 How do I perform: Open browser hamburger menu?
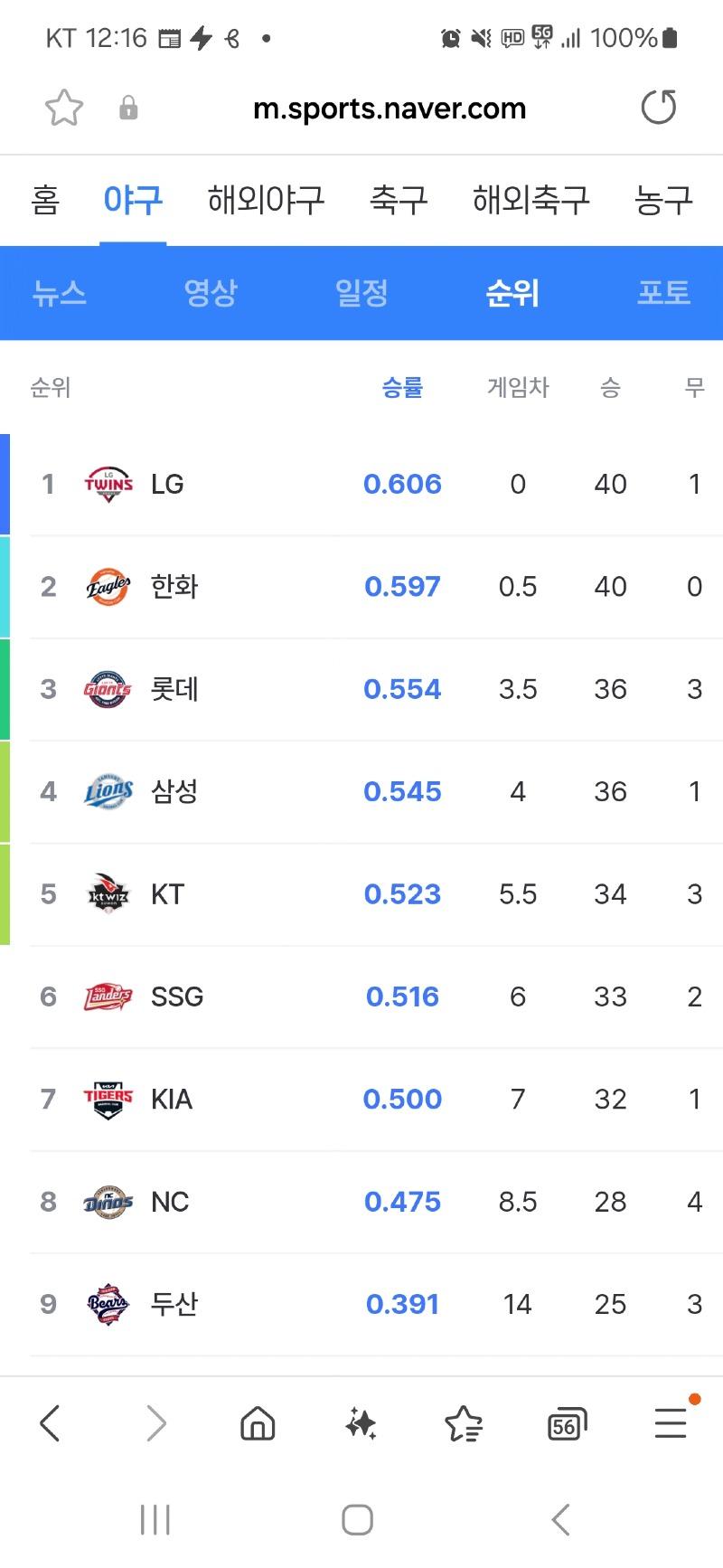pos(671,1422)
